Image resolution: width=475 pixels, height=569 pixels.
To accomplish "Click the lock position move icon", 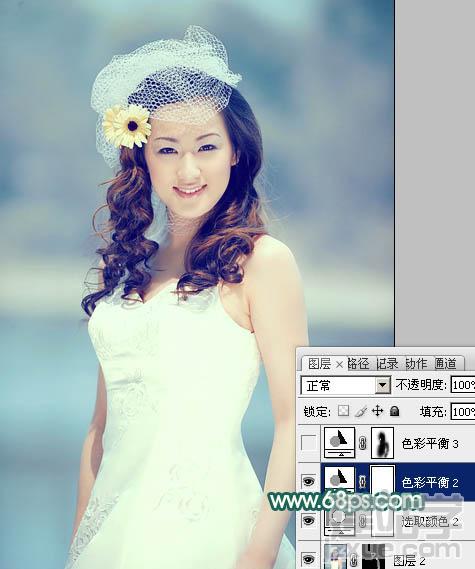I will click(377, 411).
